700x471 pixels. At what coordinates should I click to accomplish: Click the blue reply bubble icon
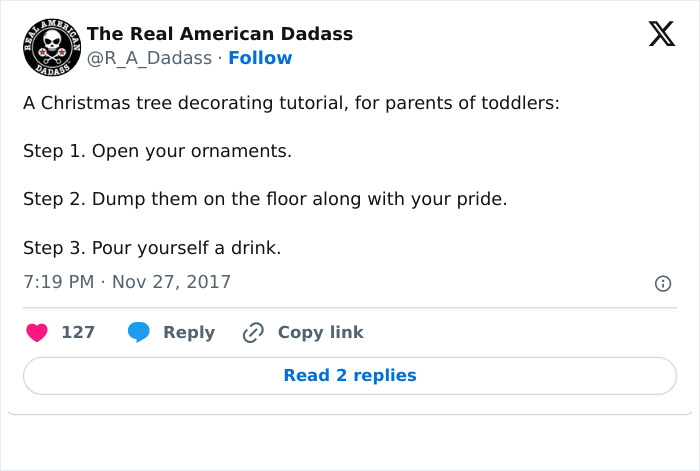pos(139,332)
